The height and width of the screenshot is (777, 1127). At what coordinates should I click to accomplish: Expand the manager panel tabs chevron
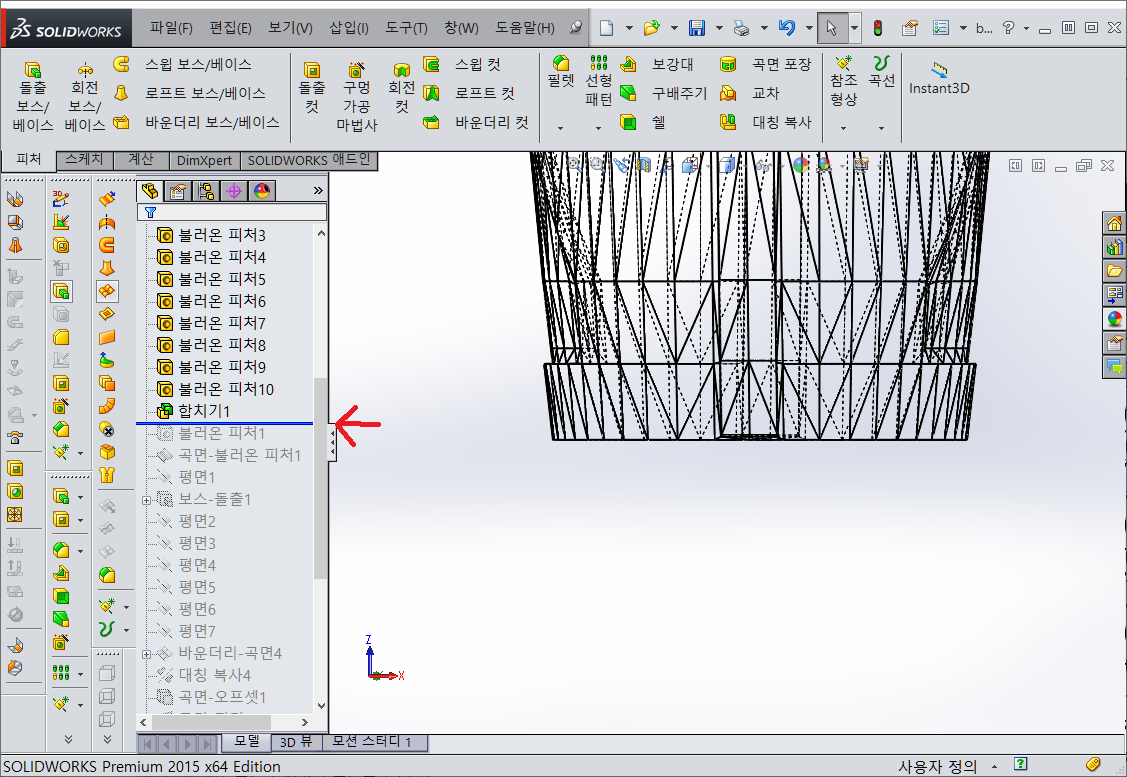[x=318, y=190]
